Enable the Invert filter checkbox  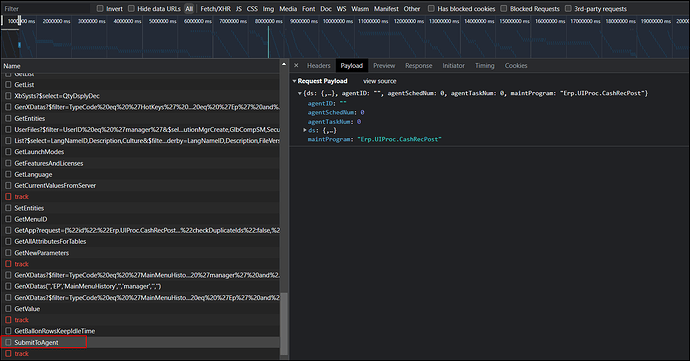(x=100, y=8)
